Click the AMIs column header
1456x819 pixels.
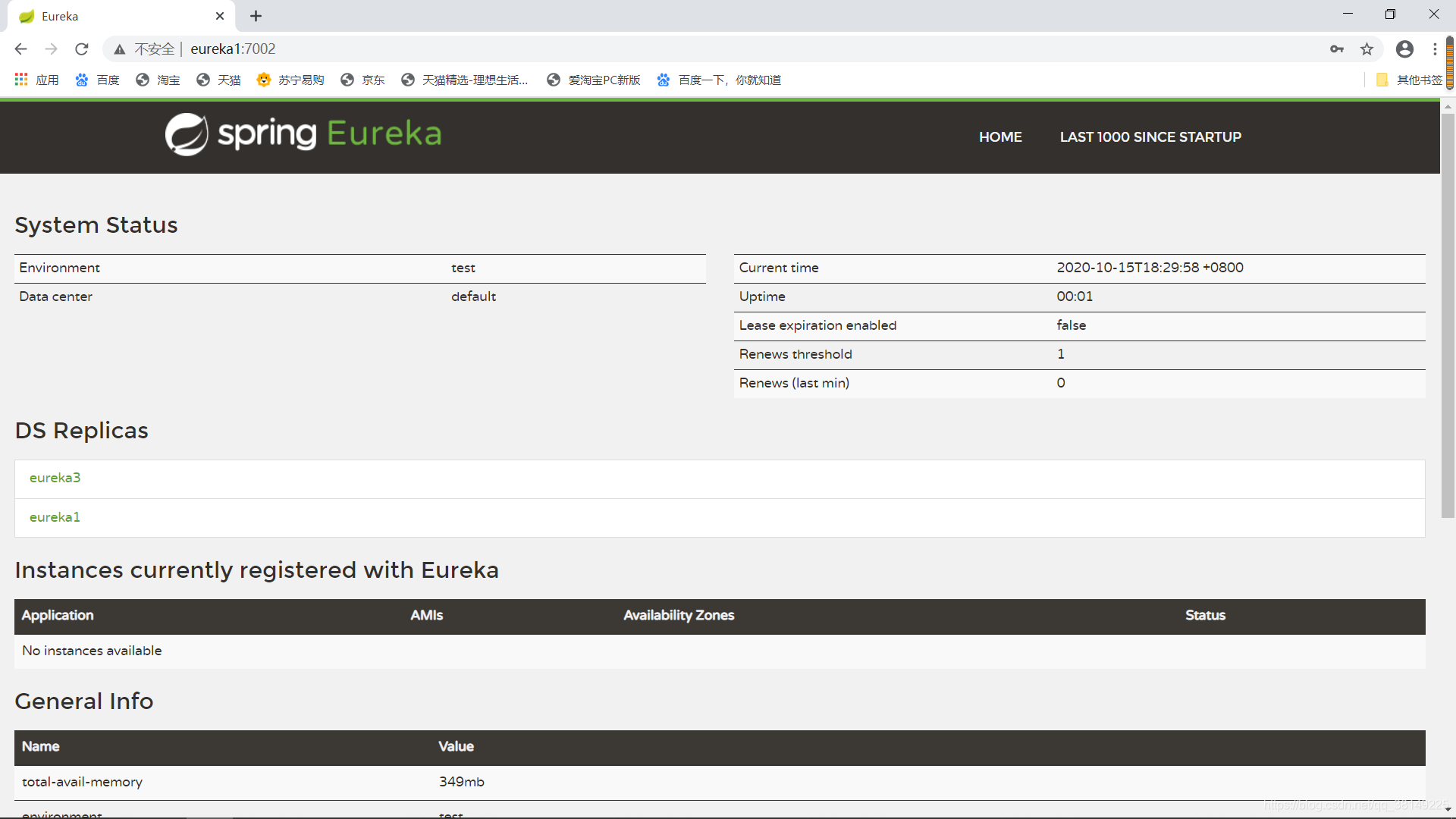click(x=427, y=616)
